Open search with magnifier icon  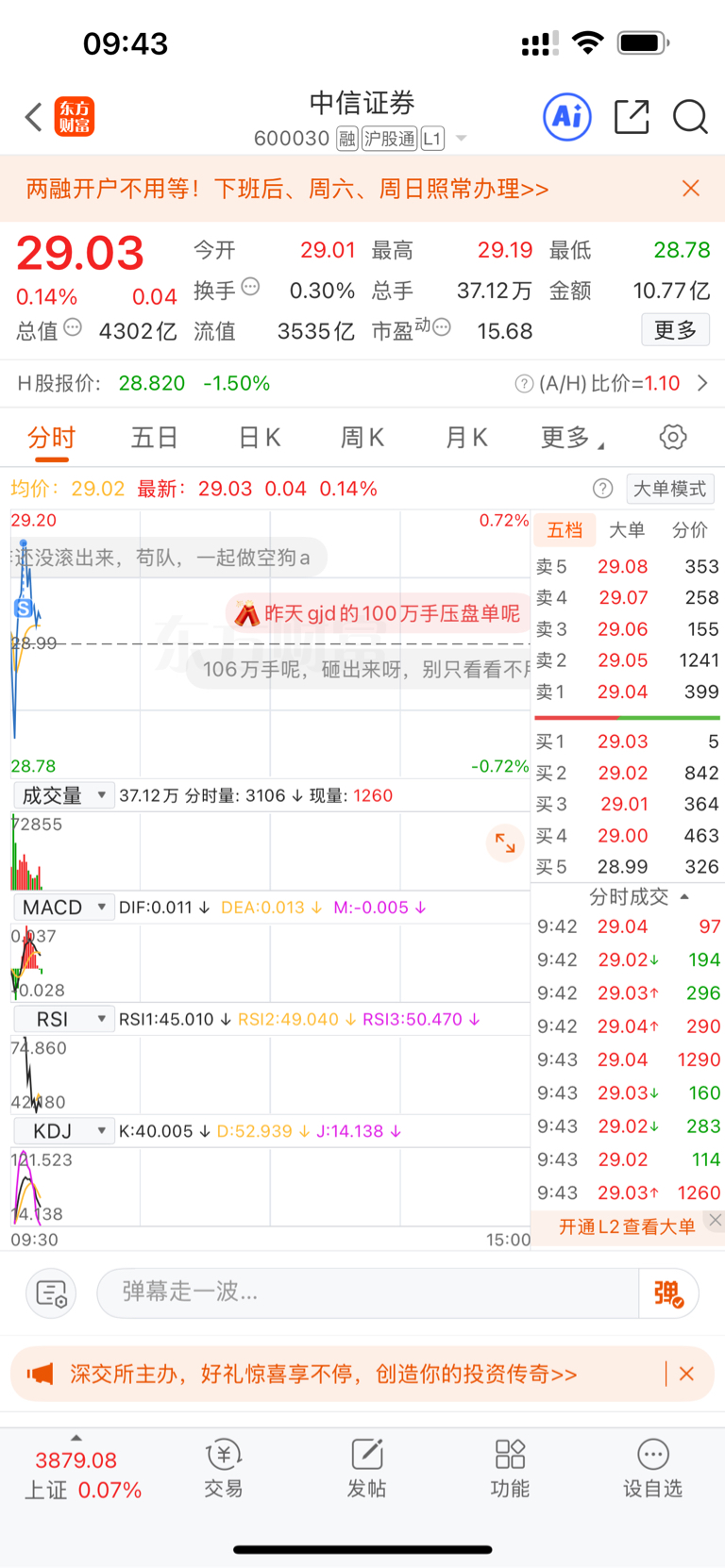[690, 117]
